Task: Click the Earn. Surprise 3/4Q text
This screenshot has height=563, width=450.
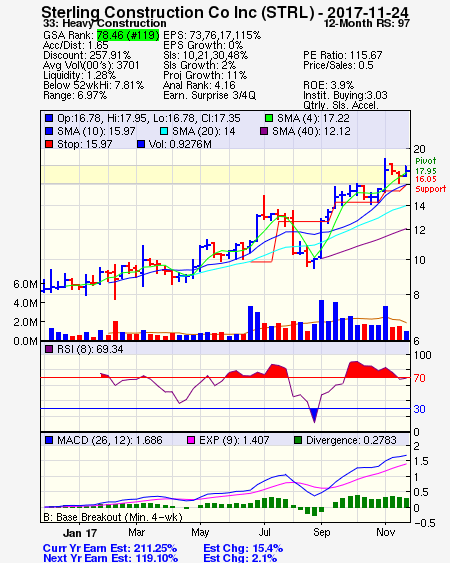Action: 209,96
